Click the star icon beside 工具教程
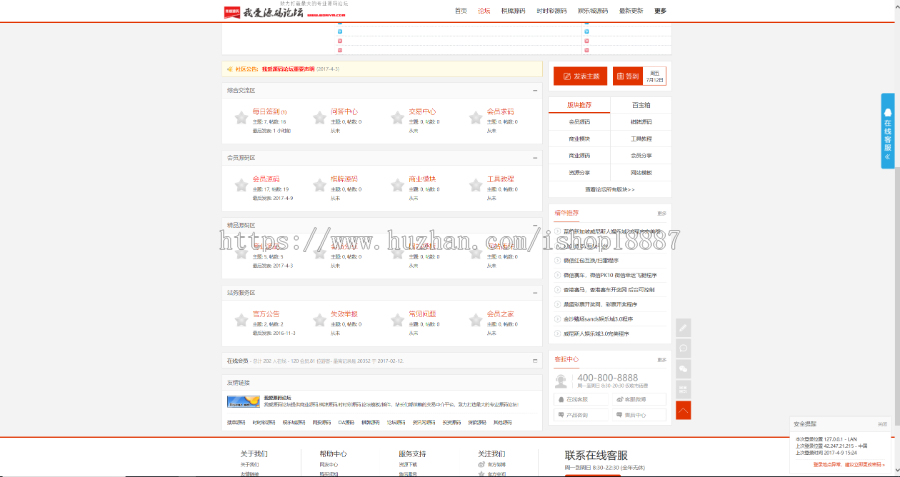Viewport: 900px width, 477px height. (x=475, y=185)
